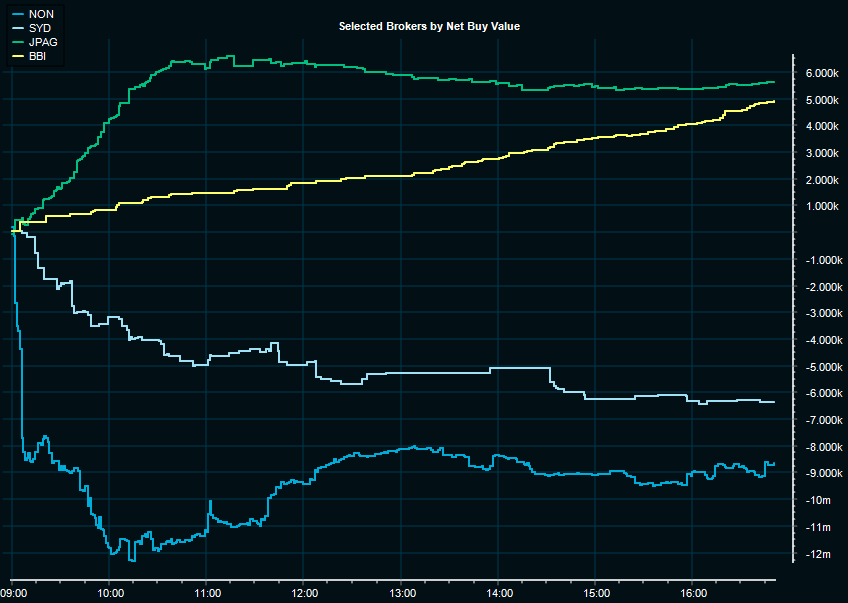Select the 13:00 label on x-axis

click(x=400, y=592)
